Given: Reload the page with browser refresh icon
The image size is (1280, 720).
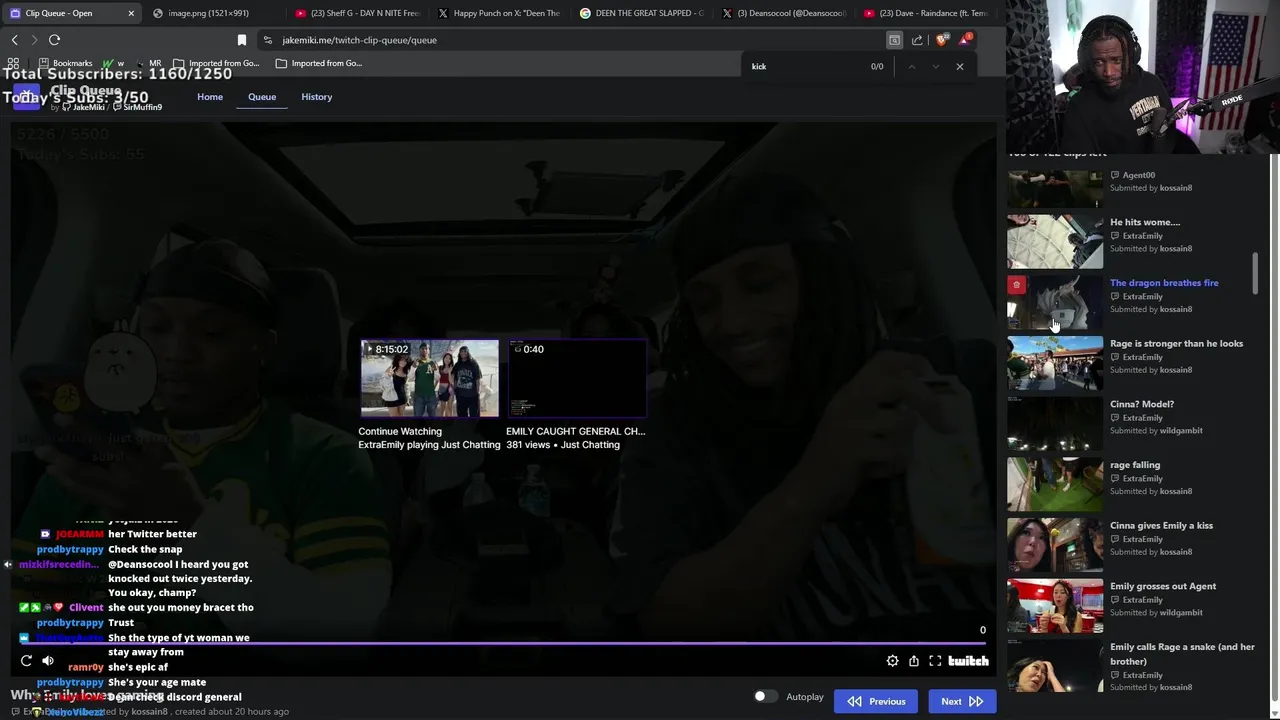Looking at the screenshot, I should click(54, 40).
